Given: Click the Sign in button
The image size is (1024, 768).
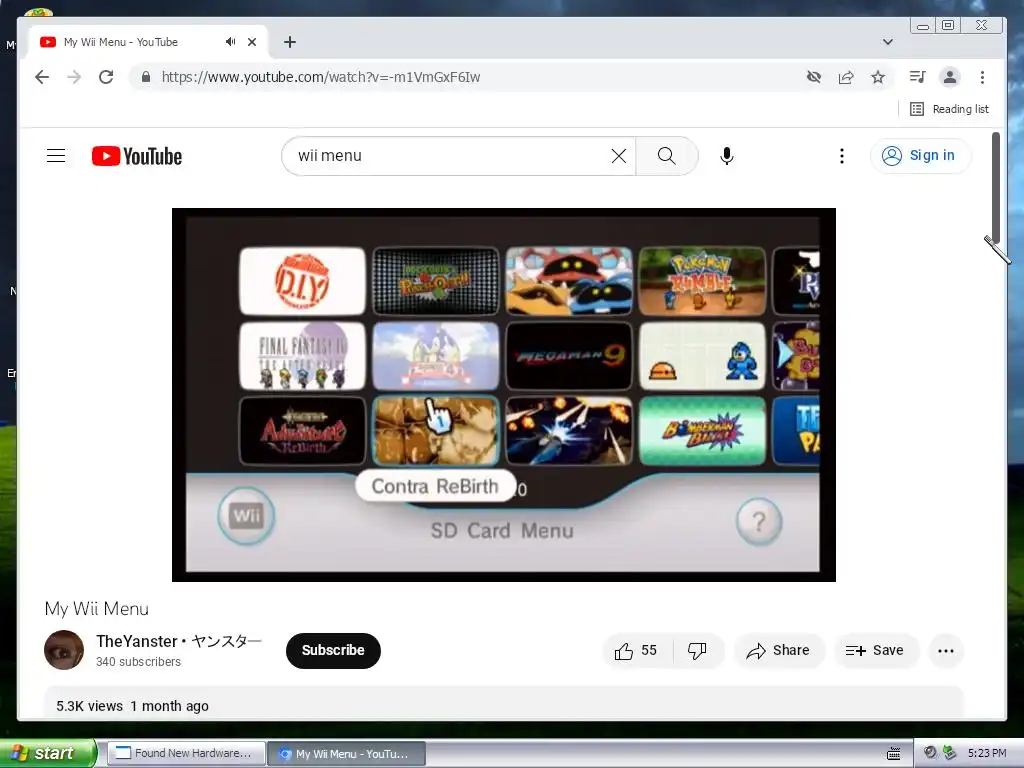Looking at the screenshot, I should point(920,155).
